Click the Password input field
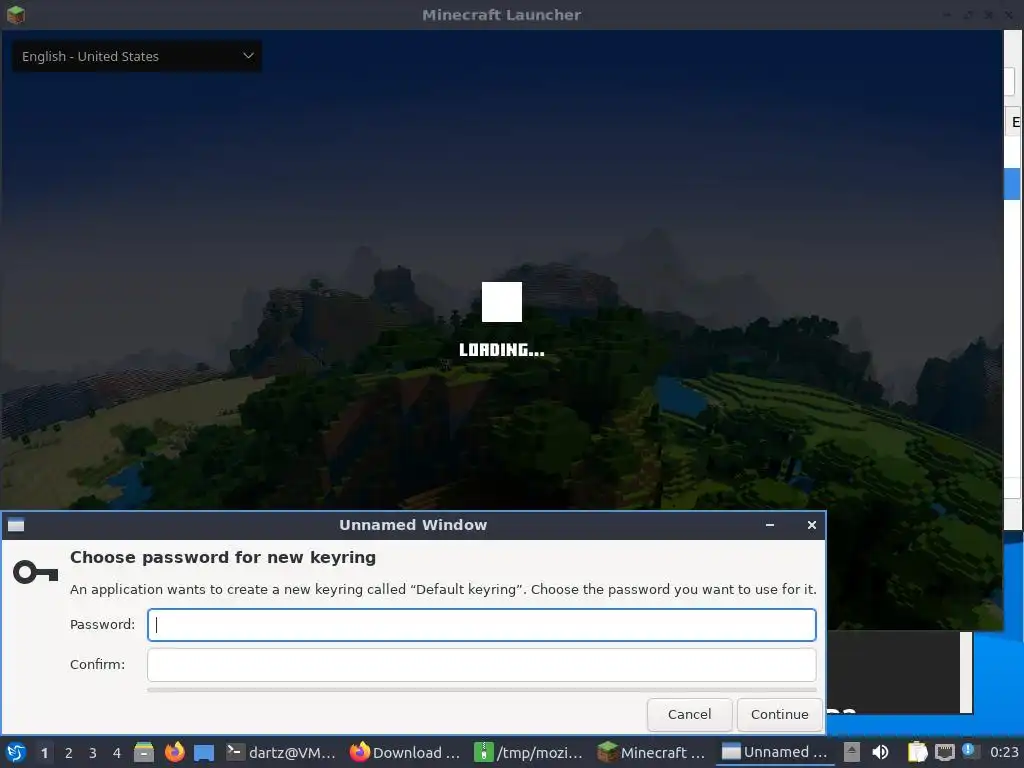Screen dimensions: 1024x768 coord(481,625)
